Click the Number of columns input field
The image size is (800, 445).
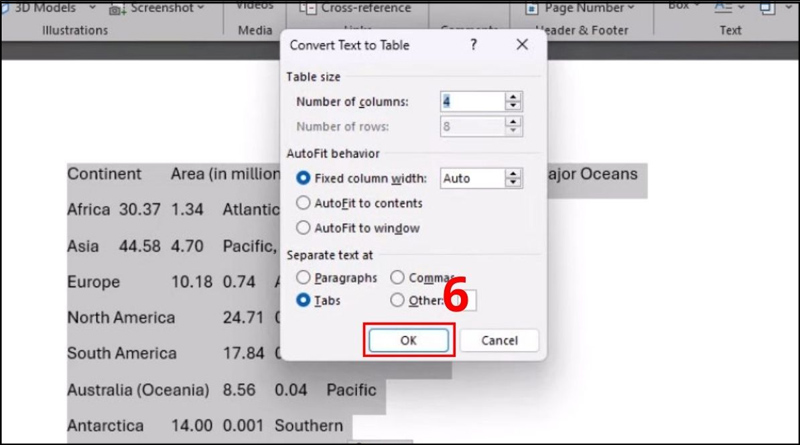[x=471, y=101]
